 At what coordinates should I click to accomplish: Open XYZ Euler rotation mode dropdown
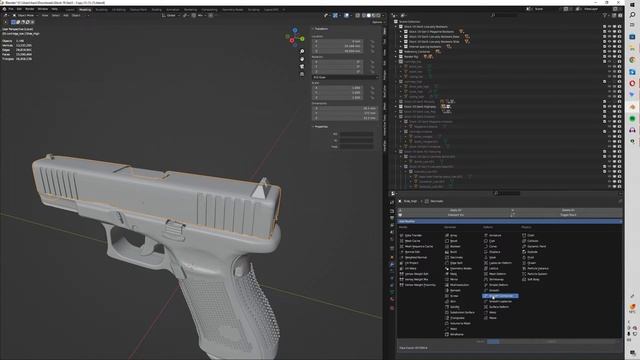pos(345,77)
